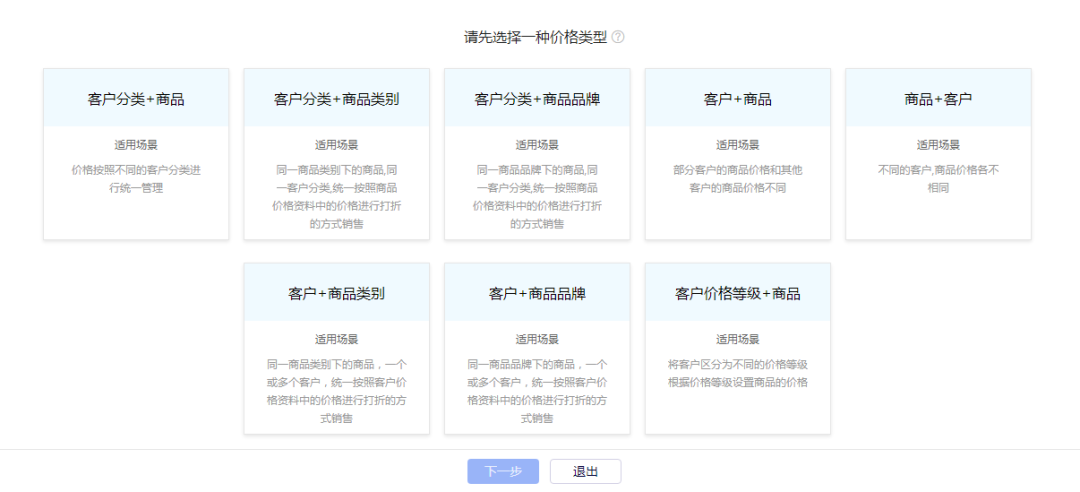Screen dimensions: 1080x492
Task: Click 适用场景 label under 商品+客户
Action: pyautogui.click(x=938, y=145)
